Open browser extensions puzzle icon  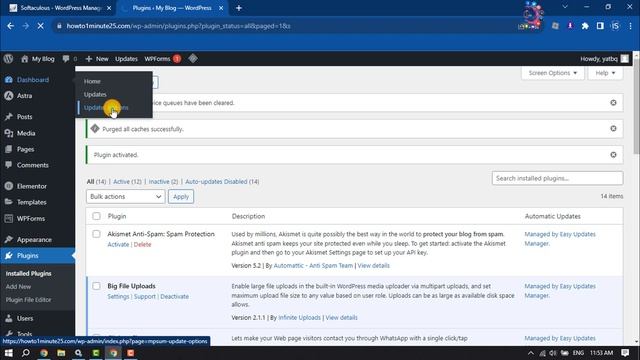point(585,26)
